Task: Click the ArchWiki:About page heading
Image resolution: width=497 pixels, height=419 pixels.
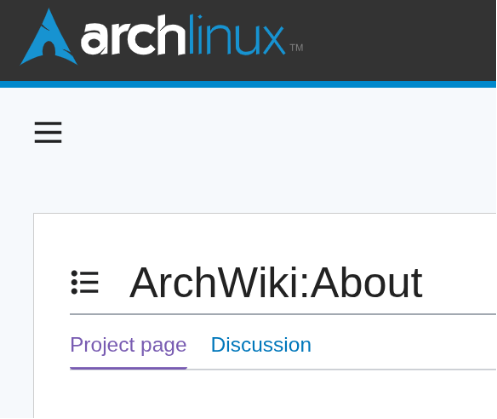Action: click(x=276, y=283)
